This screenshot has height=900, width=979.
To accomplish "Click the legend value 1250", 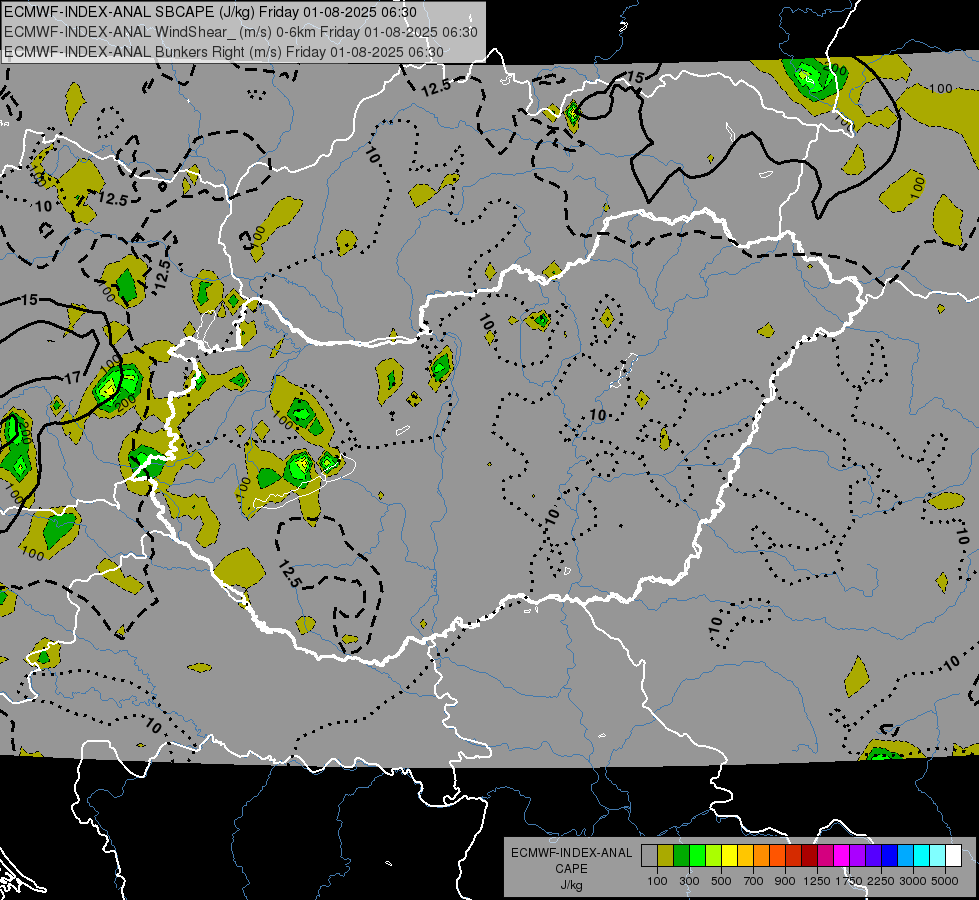I will [x=817, y=881].
